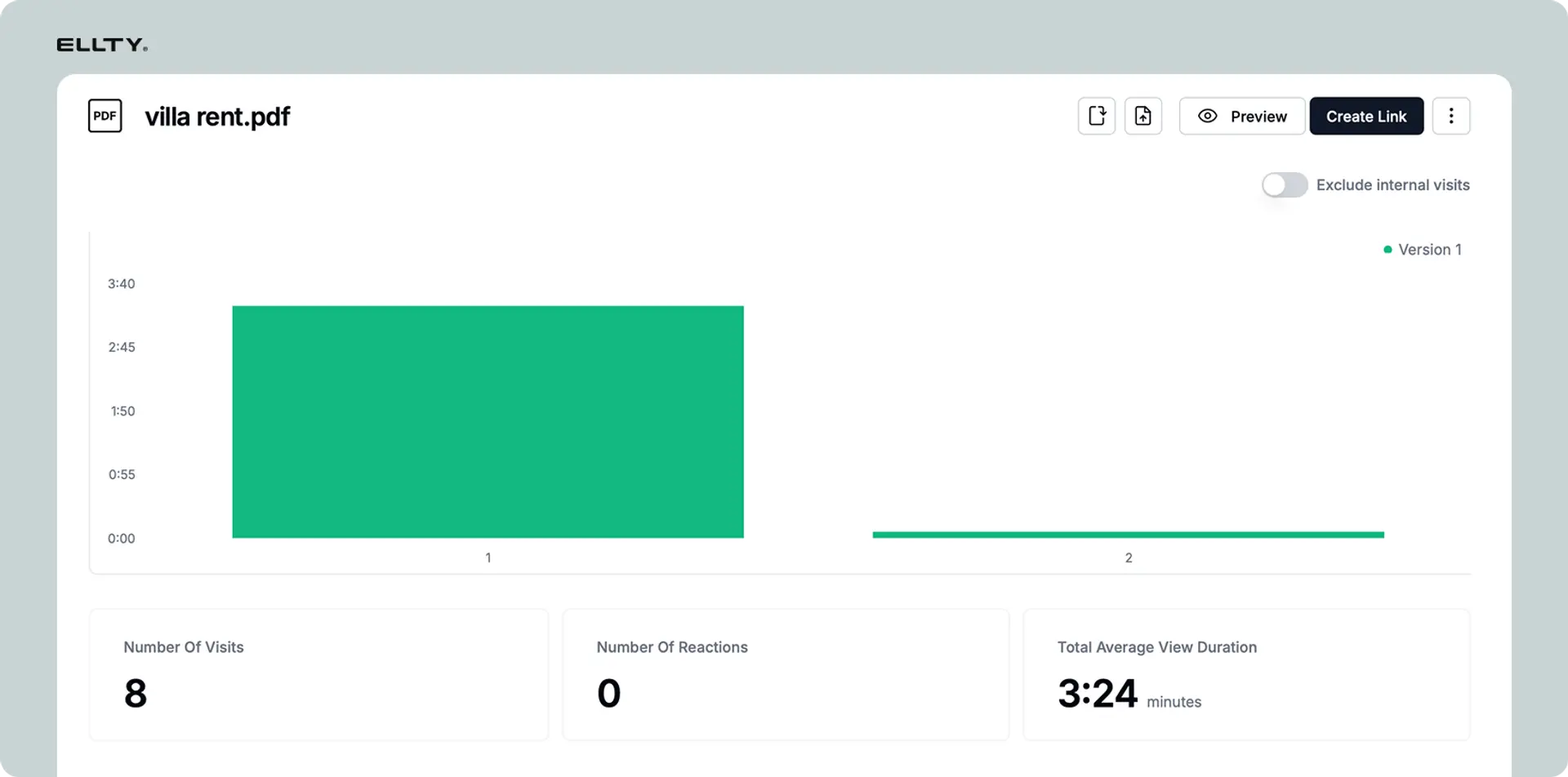The height and width of the screenshot is (777, 1568).
Task: Click x-axis label 1 under chart
Action: click(488, 558)
